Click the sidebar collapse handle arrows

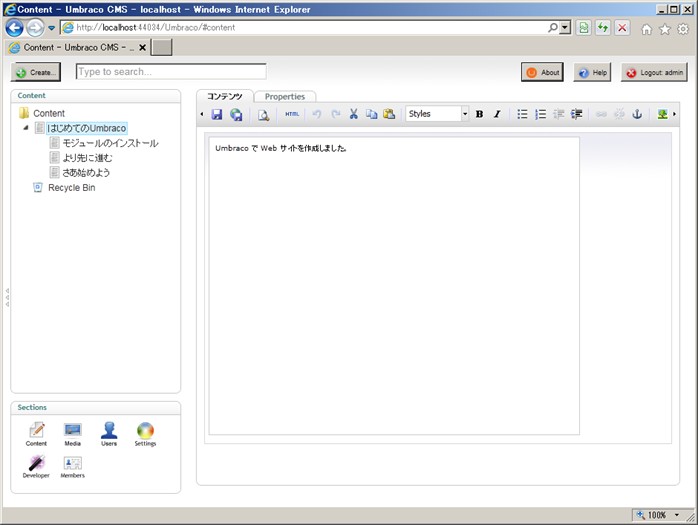pyautogui.click(x=7, y=297)
